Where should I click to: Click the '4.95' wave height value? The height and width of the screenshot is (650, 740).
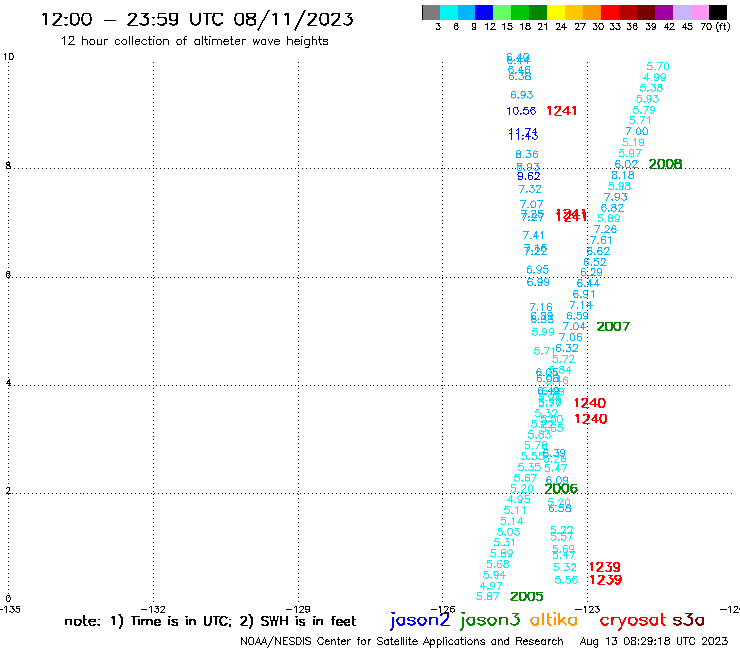pos(519,499)
